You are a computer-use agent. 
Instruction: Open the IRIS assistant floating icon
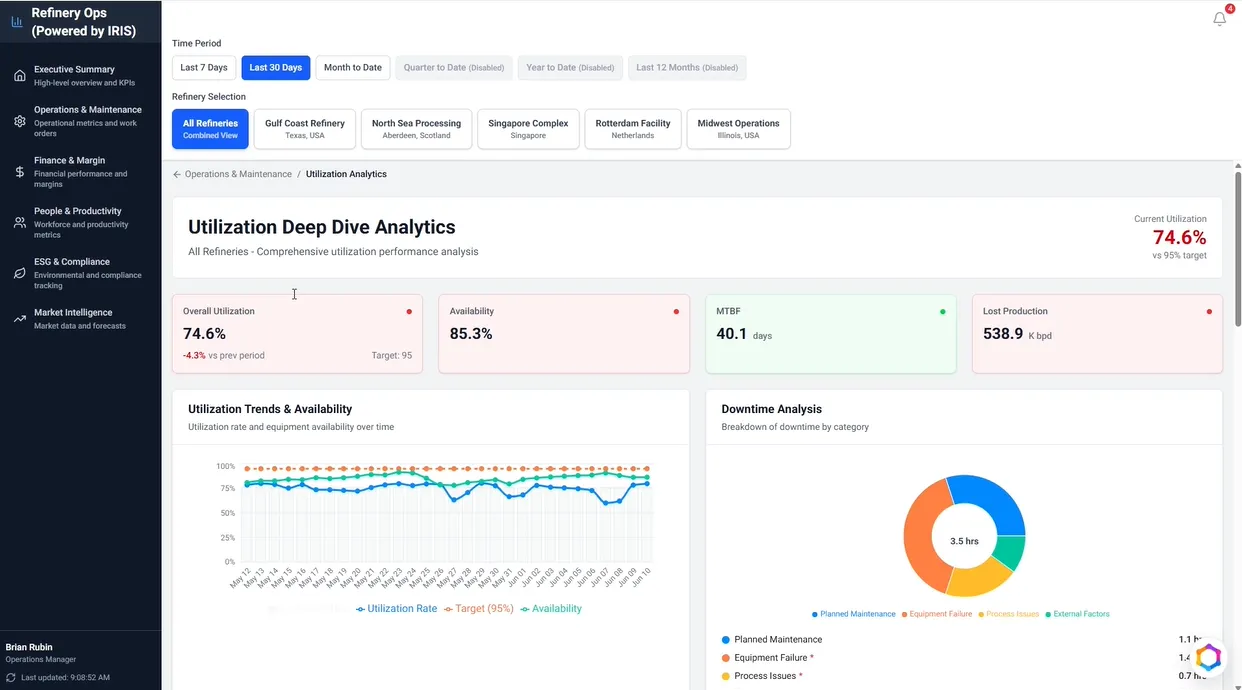coord(1208,657)
